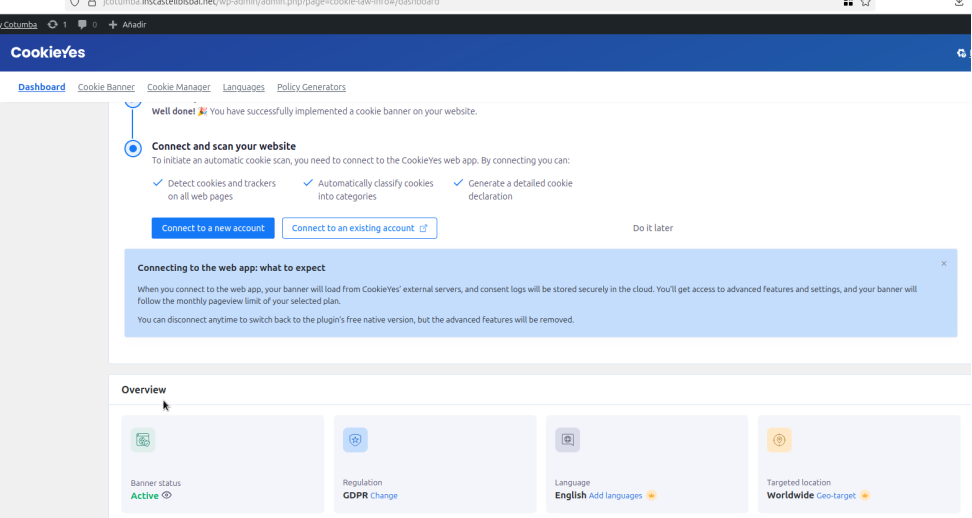Preview banner via eye icon next to Active
Image resolution: width=972 pixels, height=518 pixels.
[167, 495]
